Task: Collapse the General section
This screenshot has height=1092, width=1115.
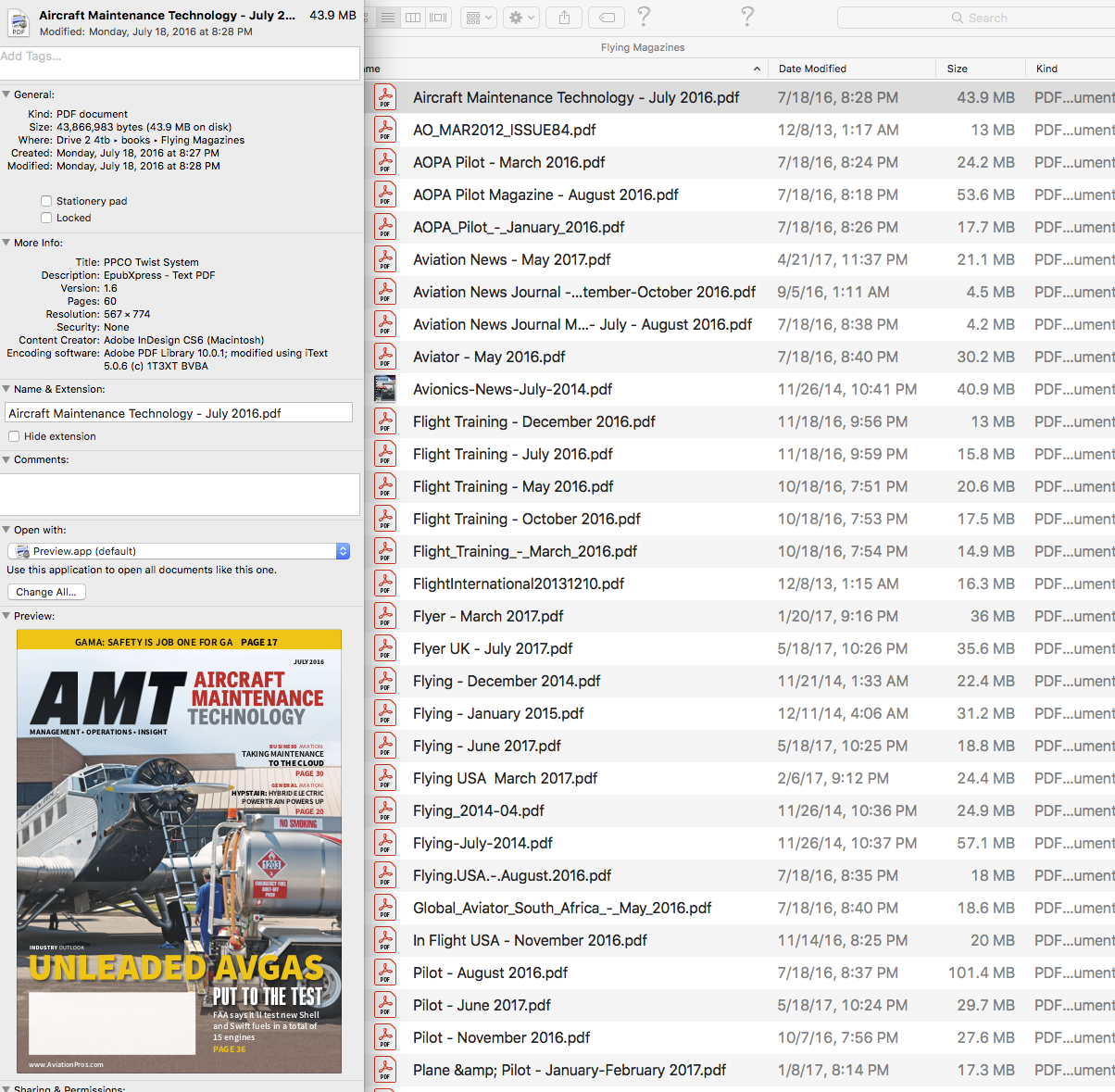Action: [x=6, y=94]
